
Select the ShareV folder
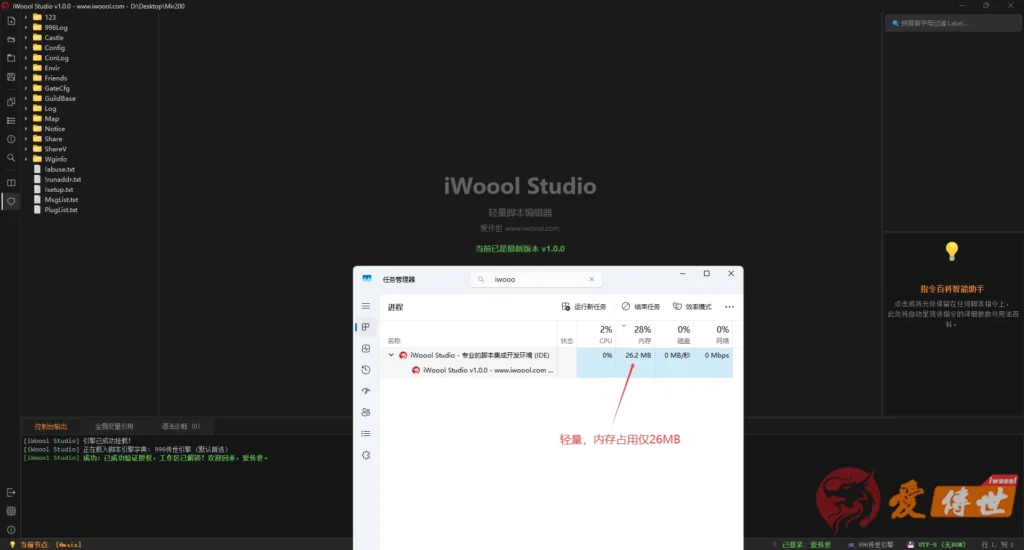(56, 150)
